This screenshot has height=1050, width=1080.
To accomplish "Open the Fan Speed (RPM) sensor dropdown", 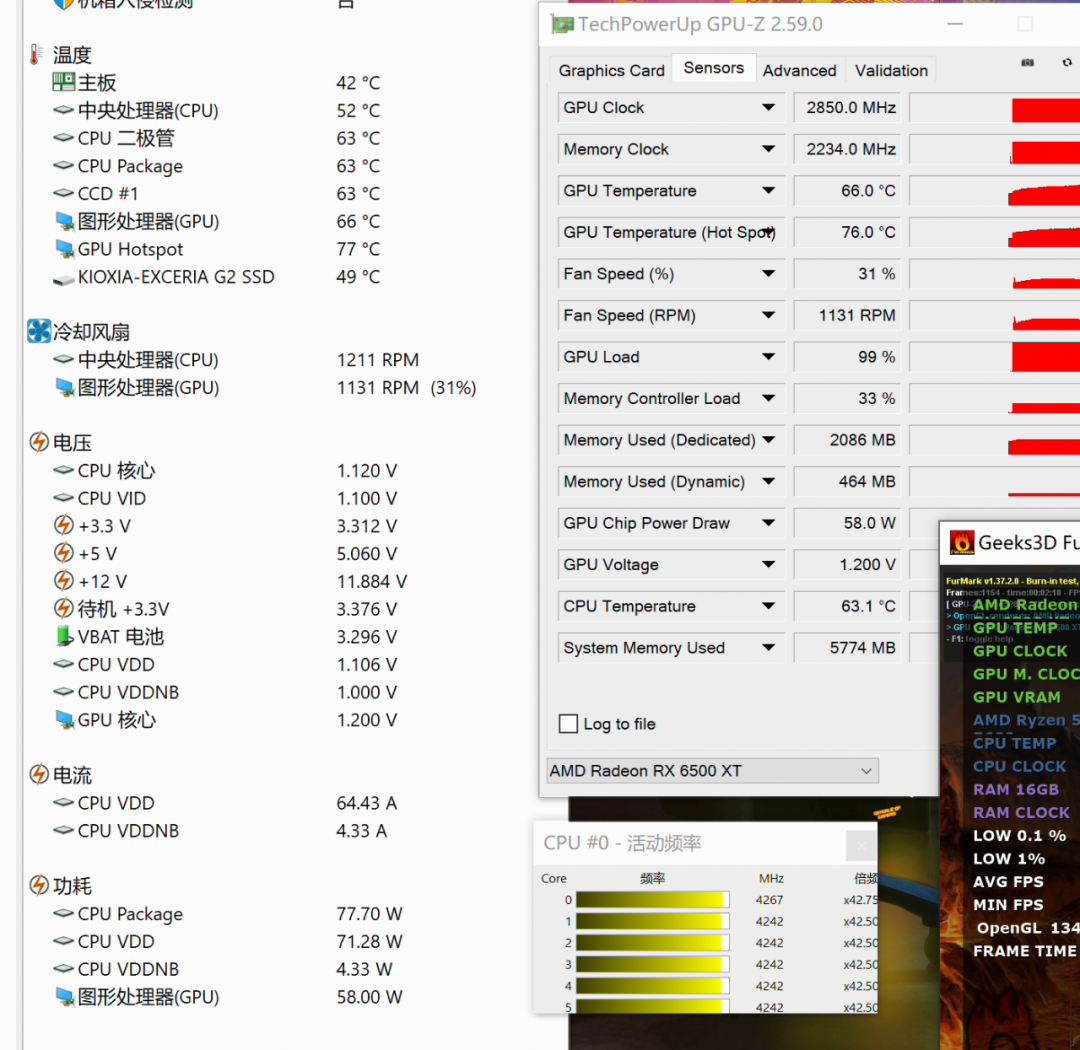I will [768, 315].
